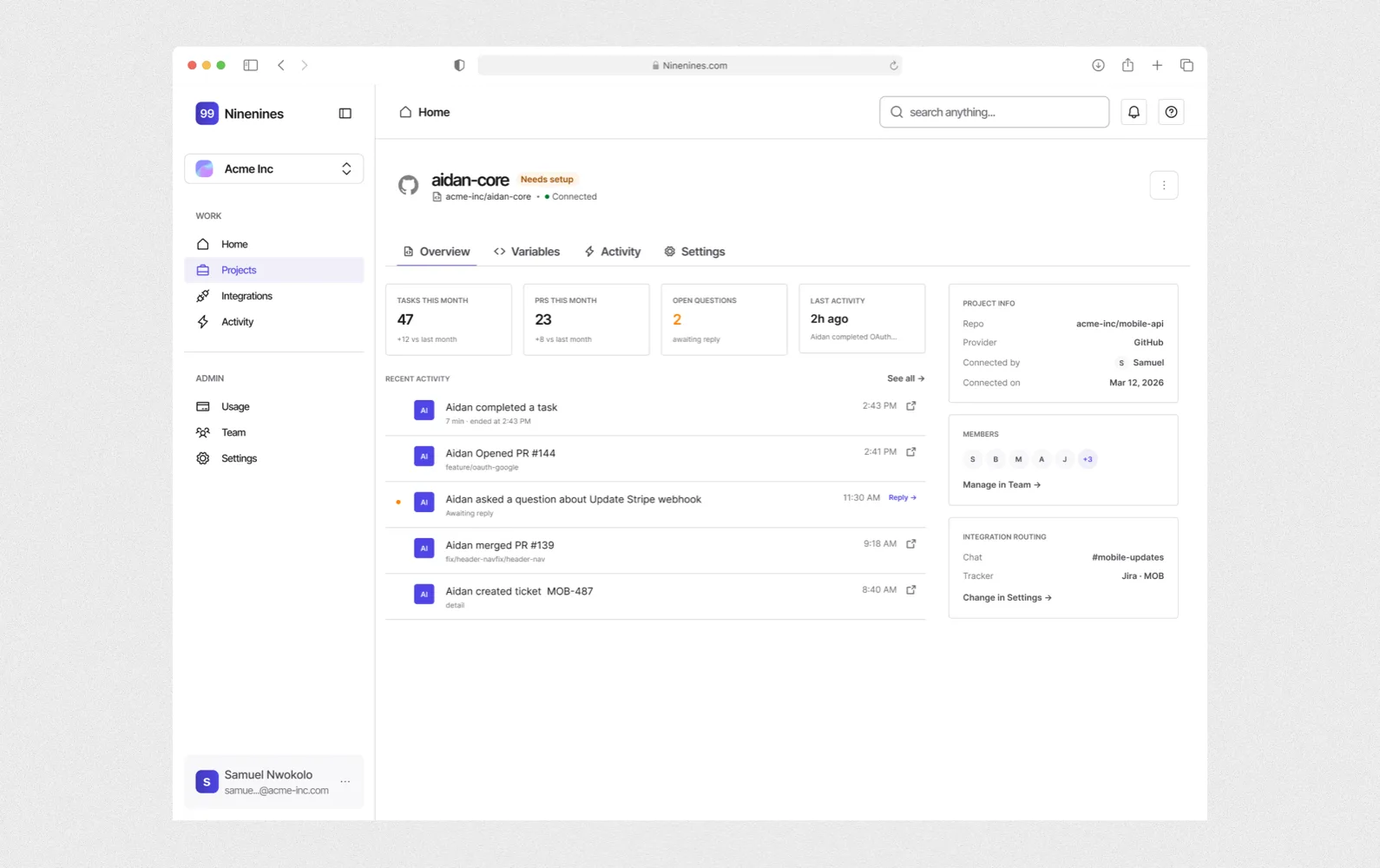Click the acme-inc/aidan-core repo path
1380x868 pixels.
click(488, 197)
